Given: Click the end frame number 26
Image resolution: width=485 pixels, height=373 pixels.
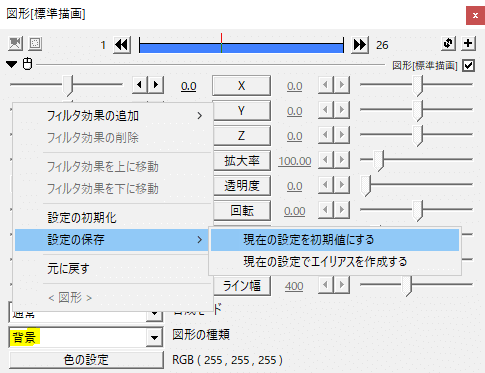Looking at the screenshot, I should [382, 45].
